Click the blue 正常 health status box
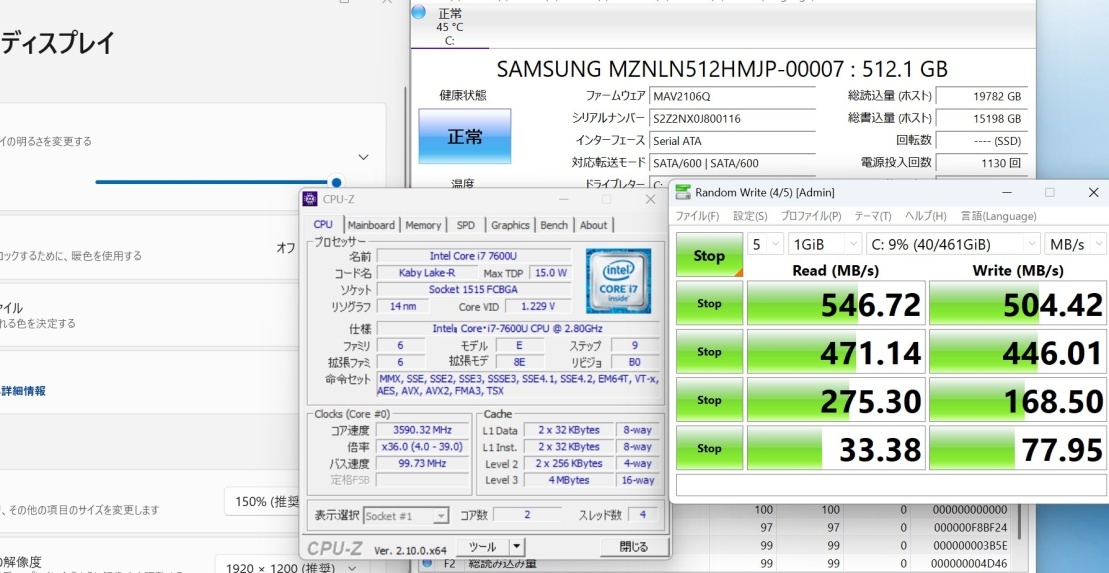 (x=465, y=137)
